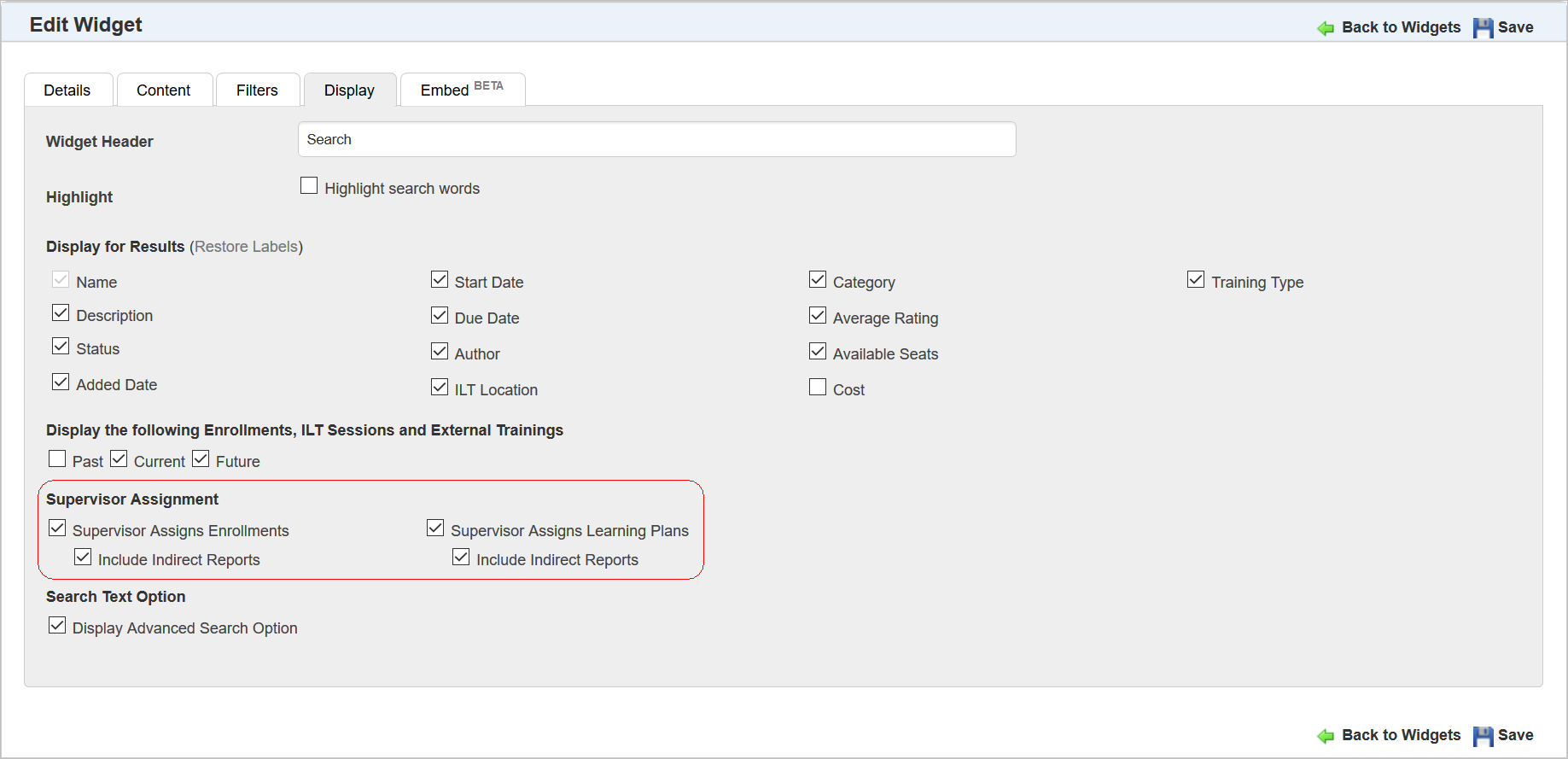The height and width of the screenshot is (759, 1568).
Task: Disable Supervisor Assigns Enrollments option
Action: click(57, 528)
